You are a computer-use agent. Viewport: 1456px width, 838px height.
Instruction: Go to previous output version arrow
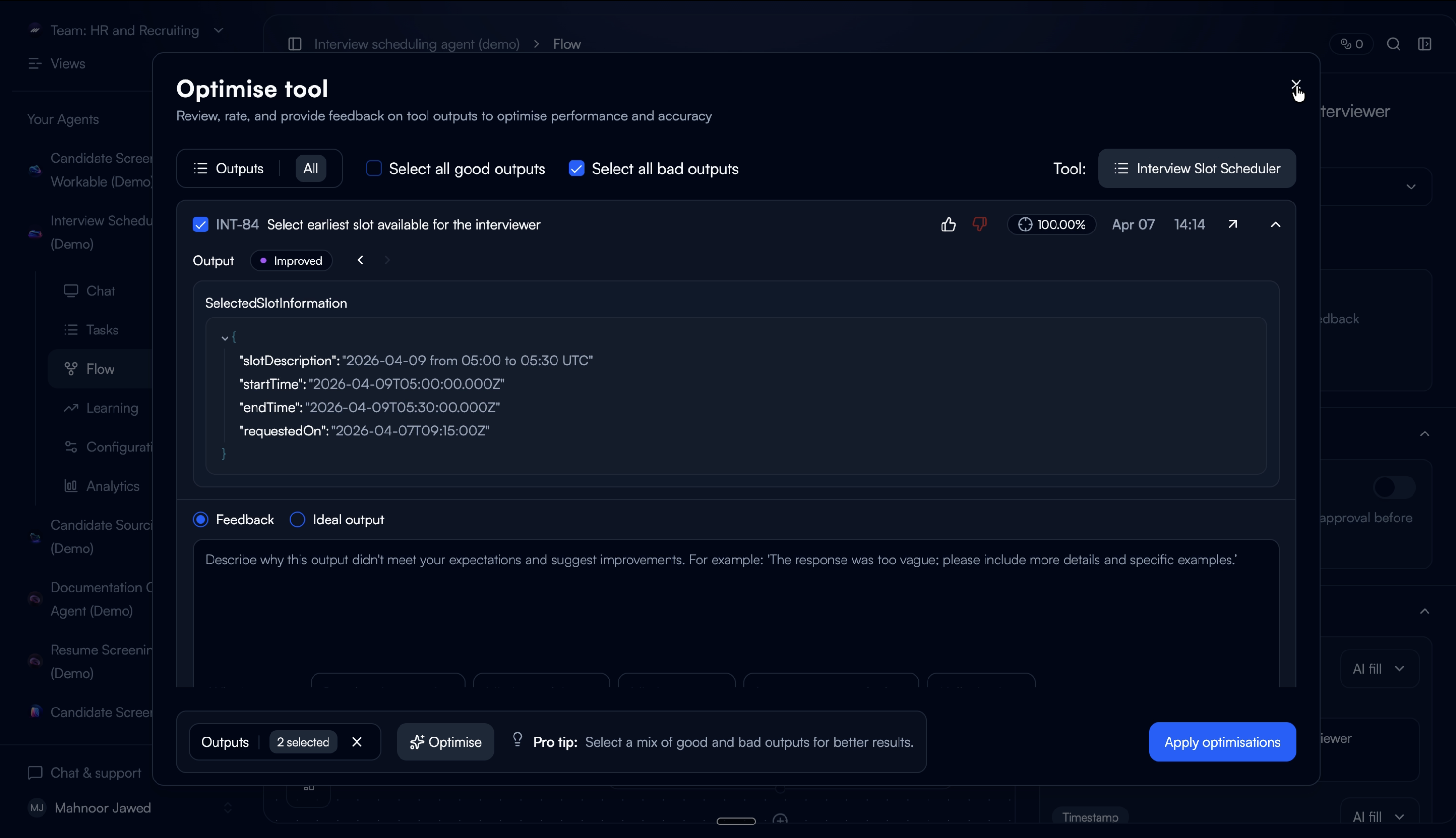pyautogui.click(x=361, y=260)
